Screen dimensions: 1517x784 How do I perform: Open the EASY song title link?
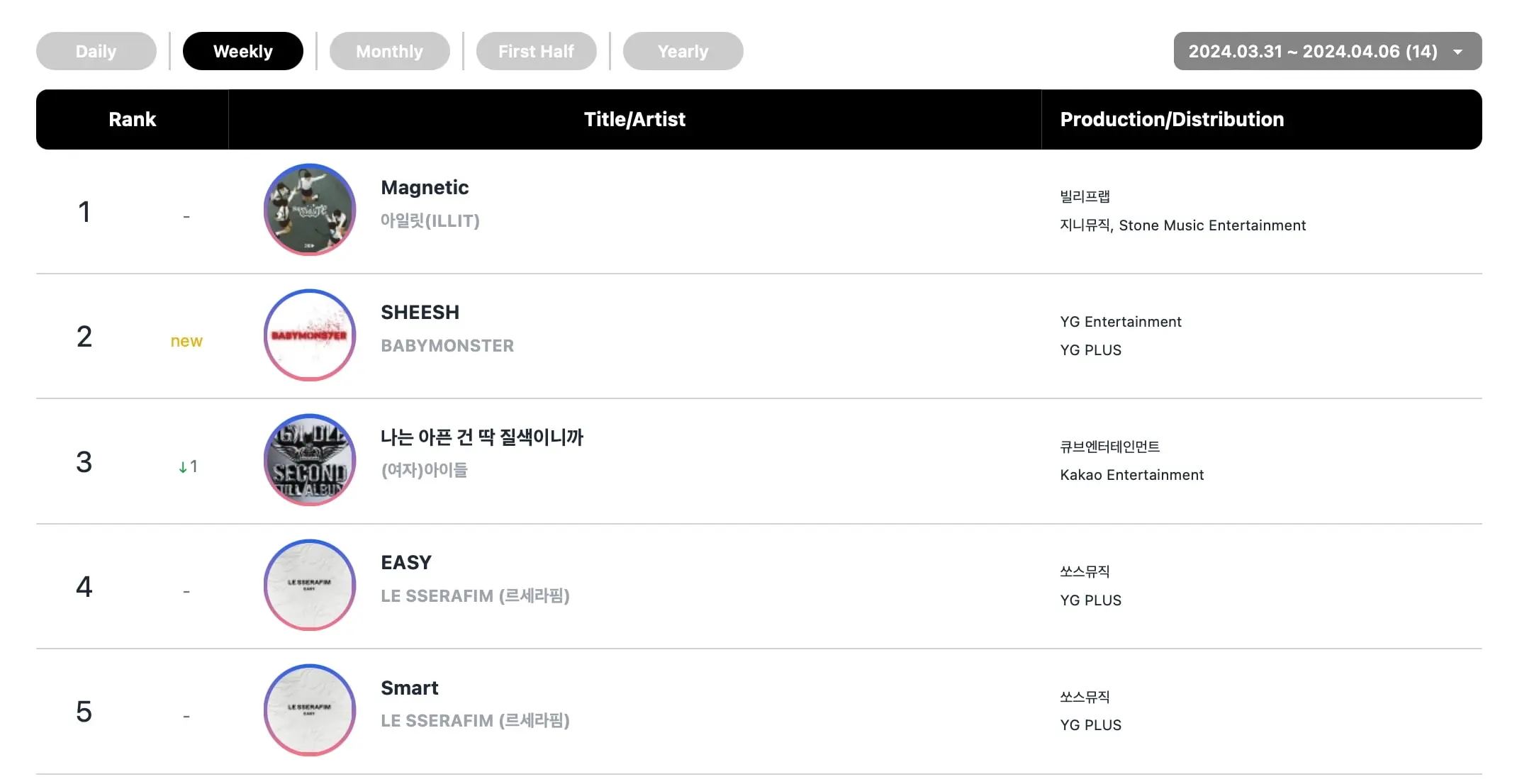coord(406,562)
